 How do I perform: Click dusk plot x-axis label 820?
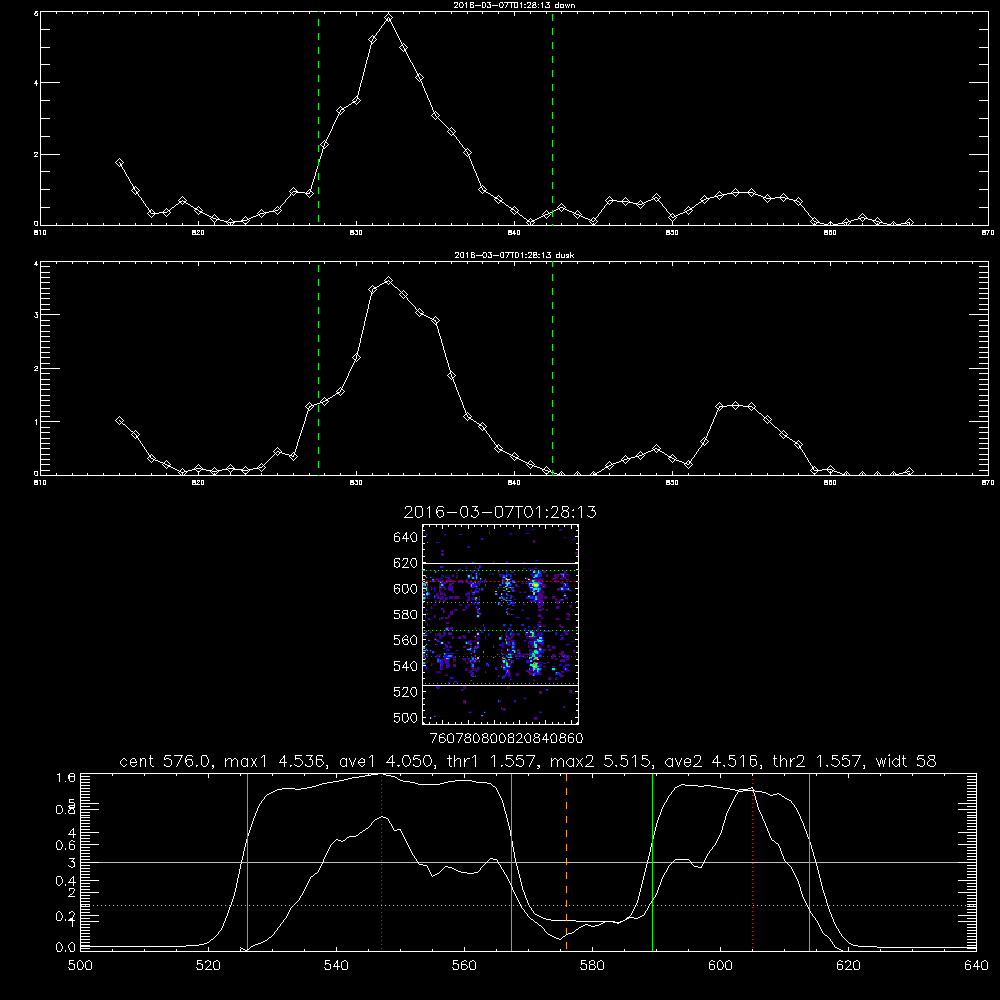[x=198, y=483]
